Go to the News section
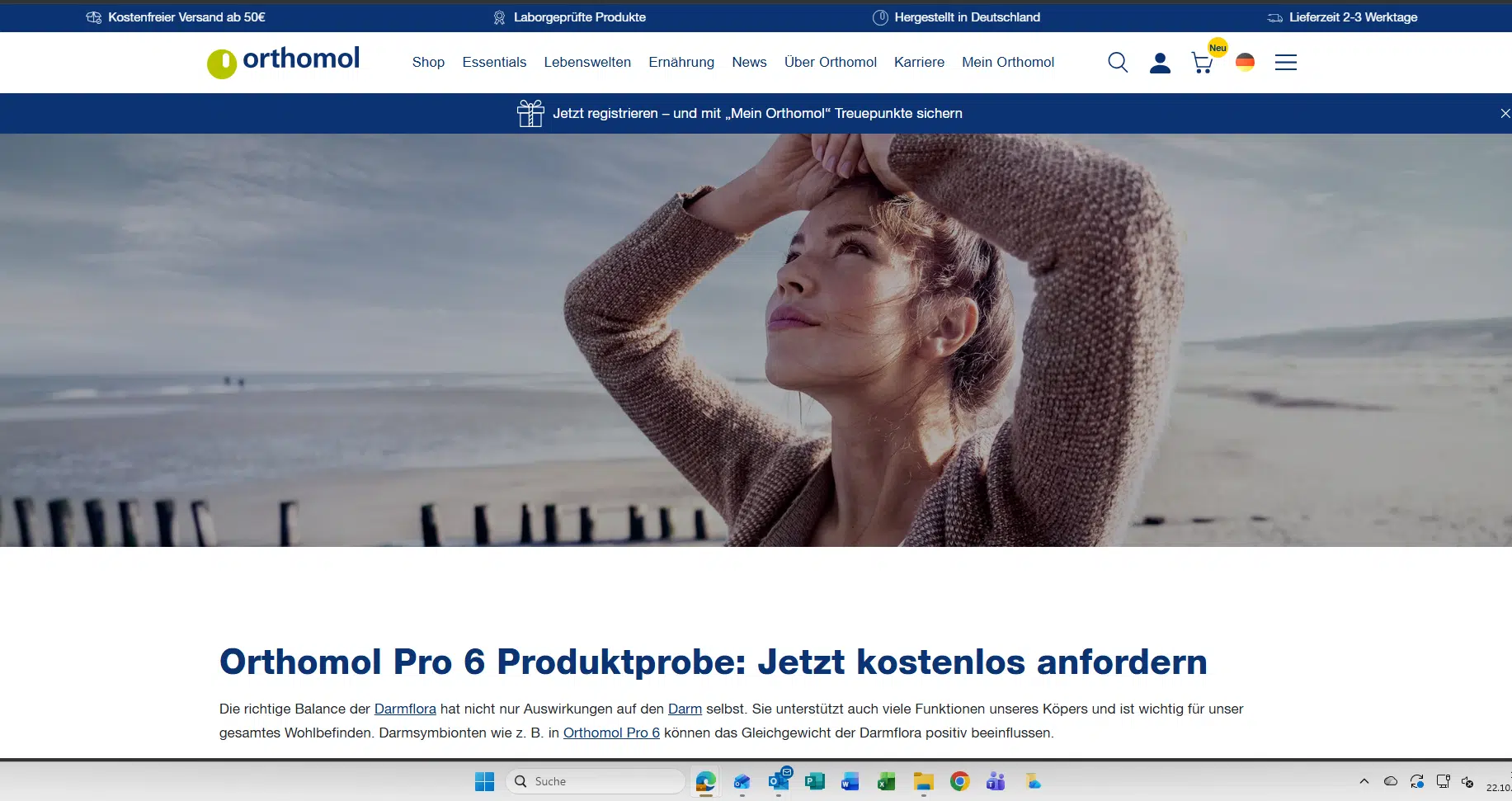Image resolution: width=1512 pixels, height=801 pixels. (749, 62)
